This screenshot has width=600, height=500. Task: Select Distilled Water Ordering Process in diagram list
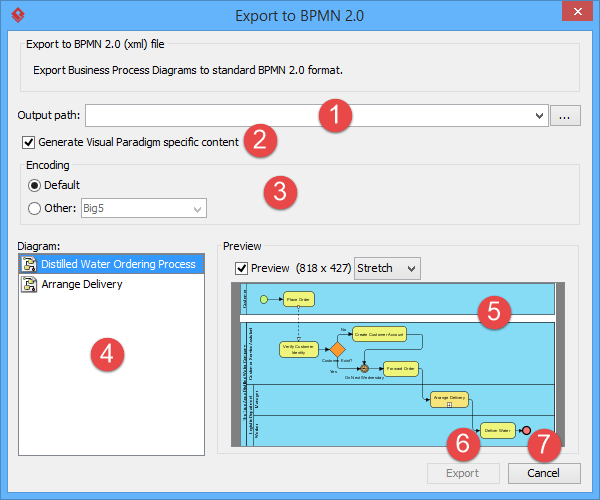pos(111,264)
